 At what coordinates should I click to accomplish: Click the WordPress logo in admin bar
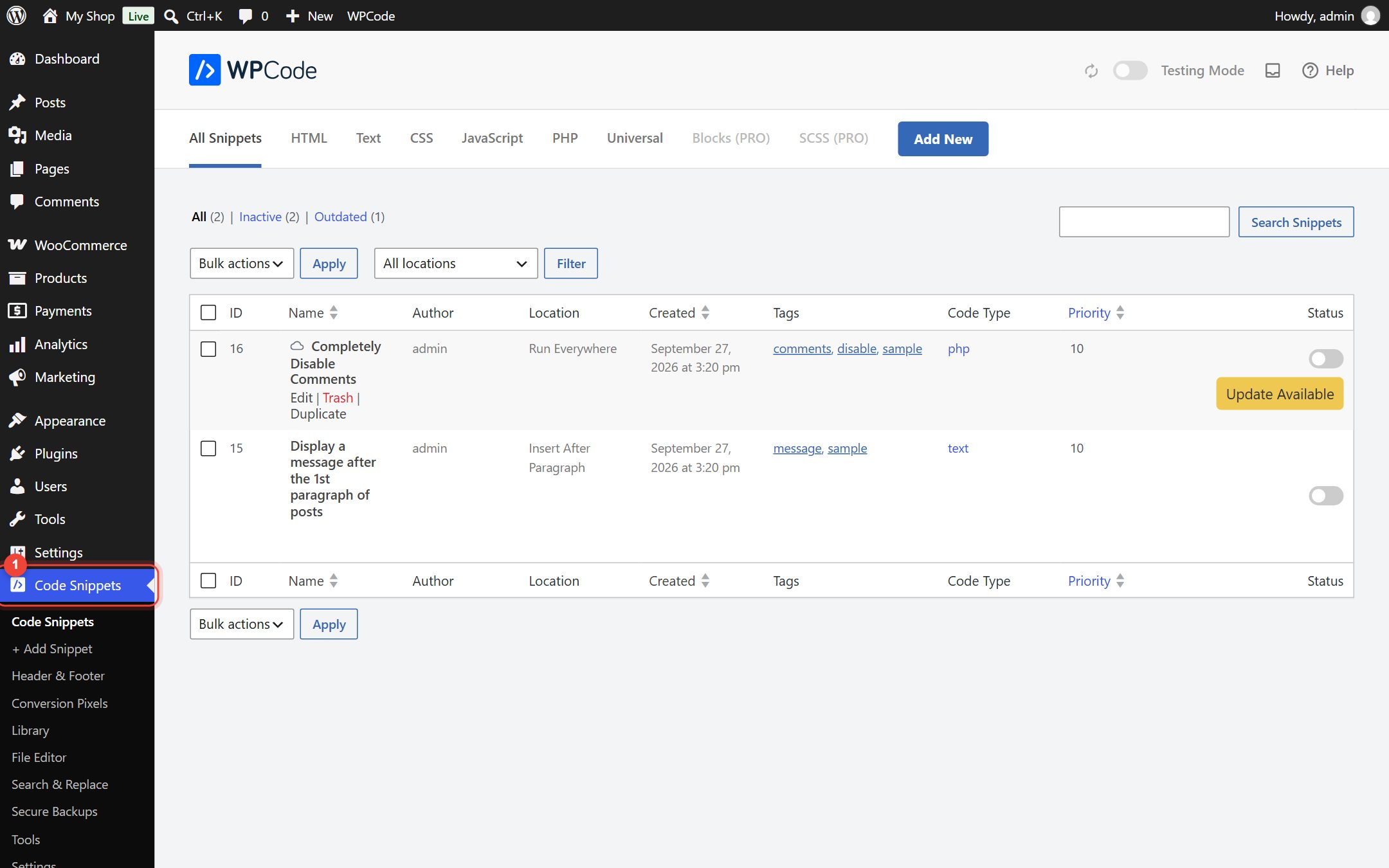[17, 15]
